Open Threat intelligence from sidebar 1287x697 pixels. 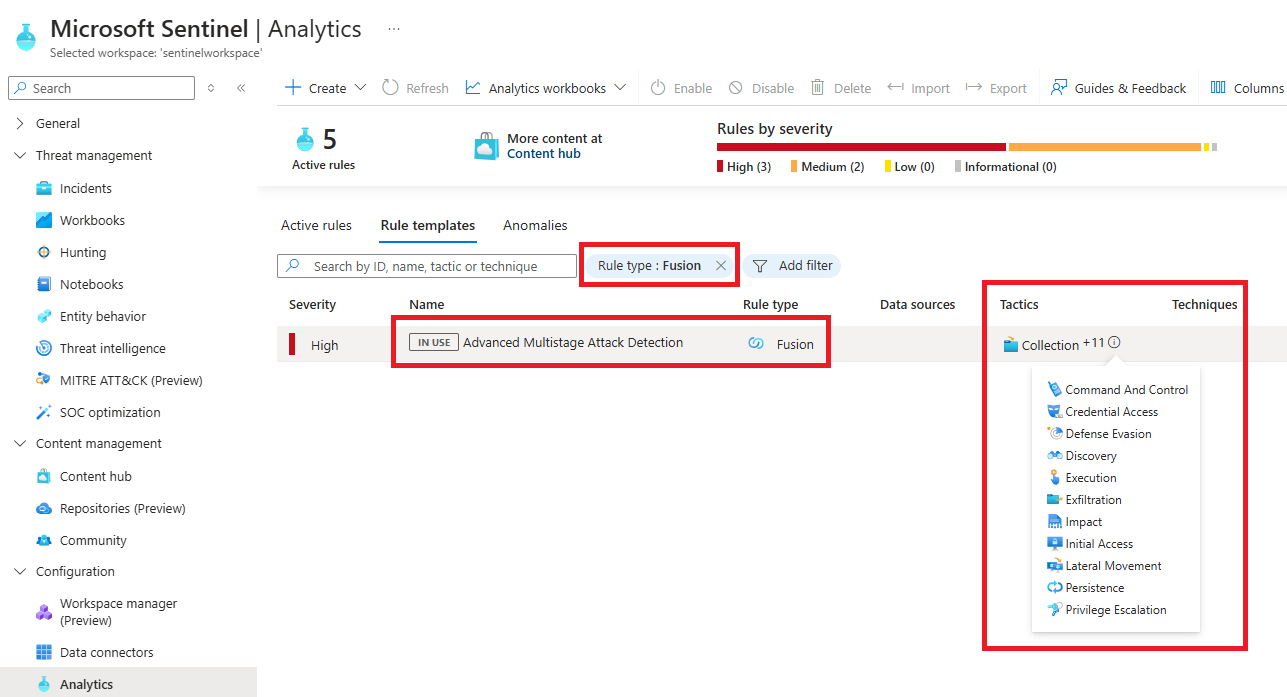pyautogui.click(x=112, y=348)
